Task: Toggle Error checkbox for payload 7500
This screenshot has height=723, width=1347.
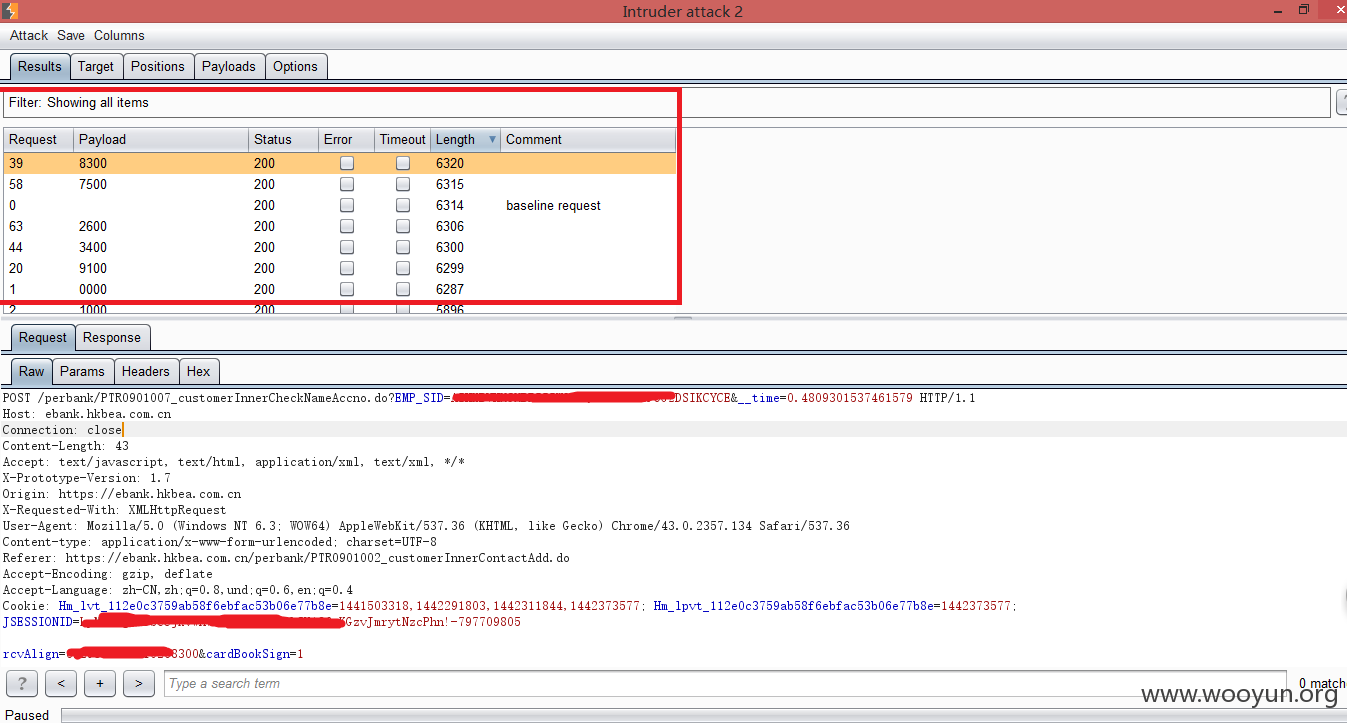Action: 347,184
